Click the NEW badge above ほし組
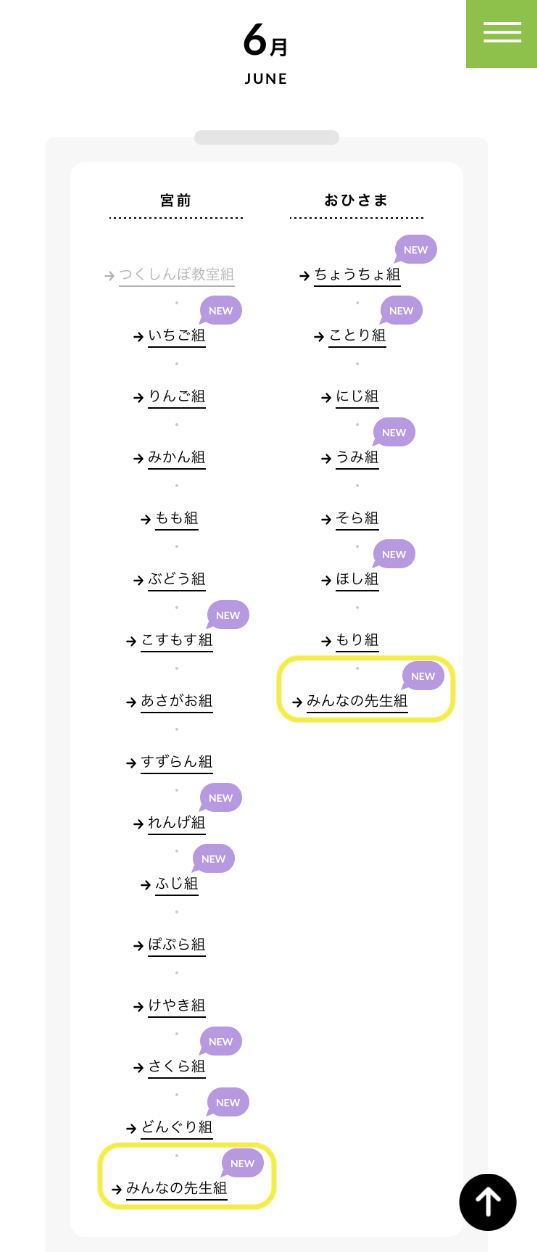This screenshot has width=537, height=1252. tap(393, 555)
